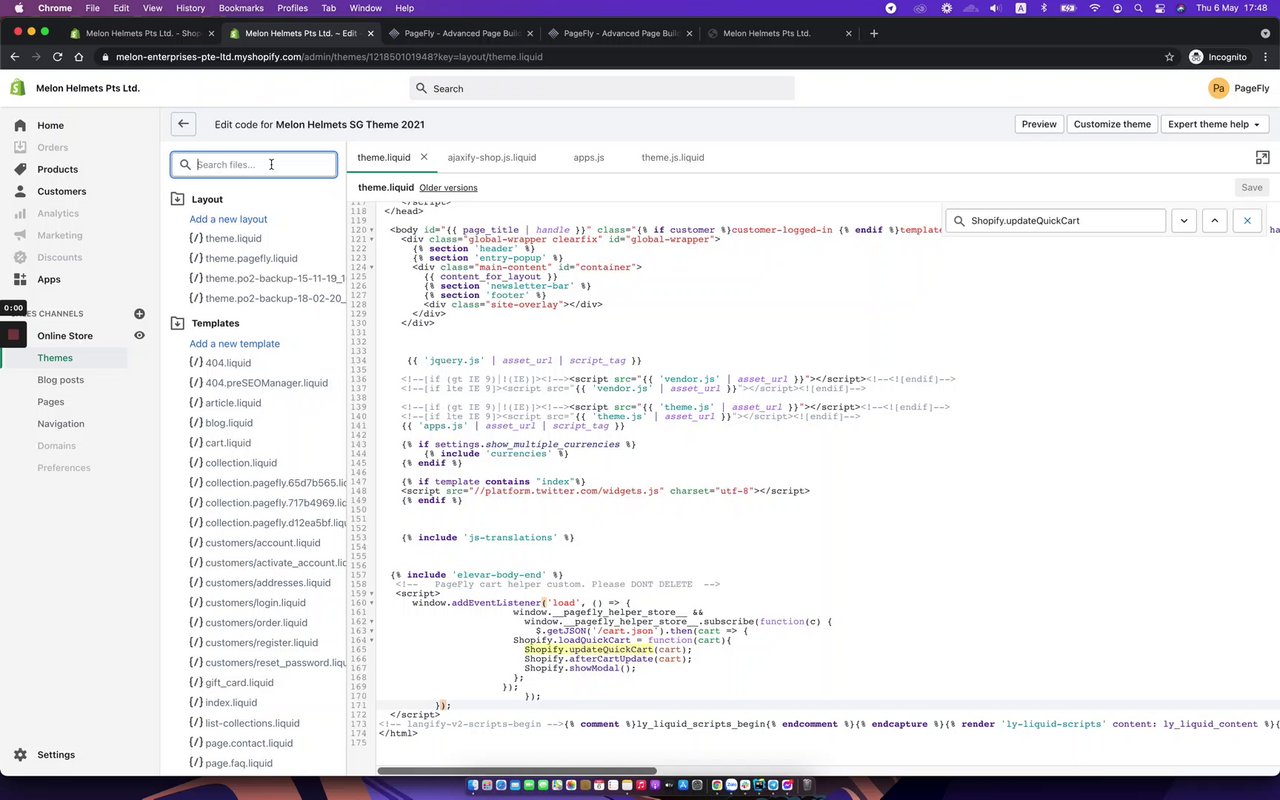Open Home from the Shopify sidebar
The width and height of the screenshot is (1280, 800).
click(x=50, y=125)
